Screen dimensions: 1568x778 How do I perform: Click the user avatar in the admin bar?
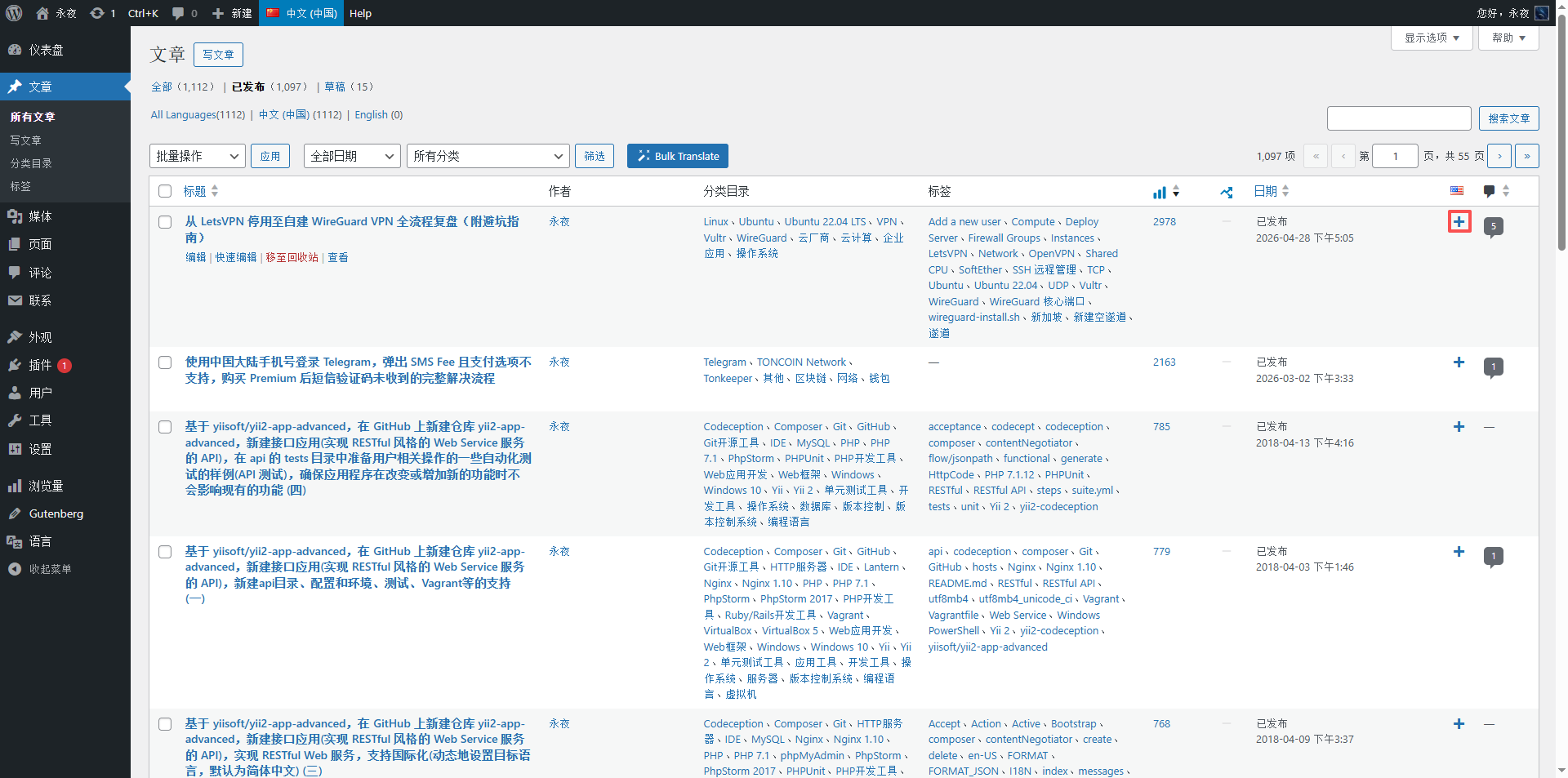[1542, 13]
